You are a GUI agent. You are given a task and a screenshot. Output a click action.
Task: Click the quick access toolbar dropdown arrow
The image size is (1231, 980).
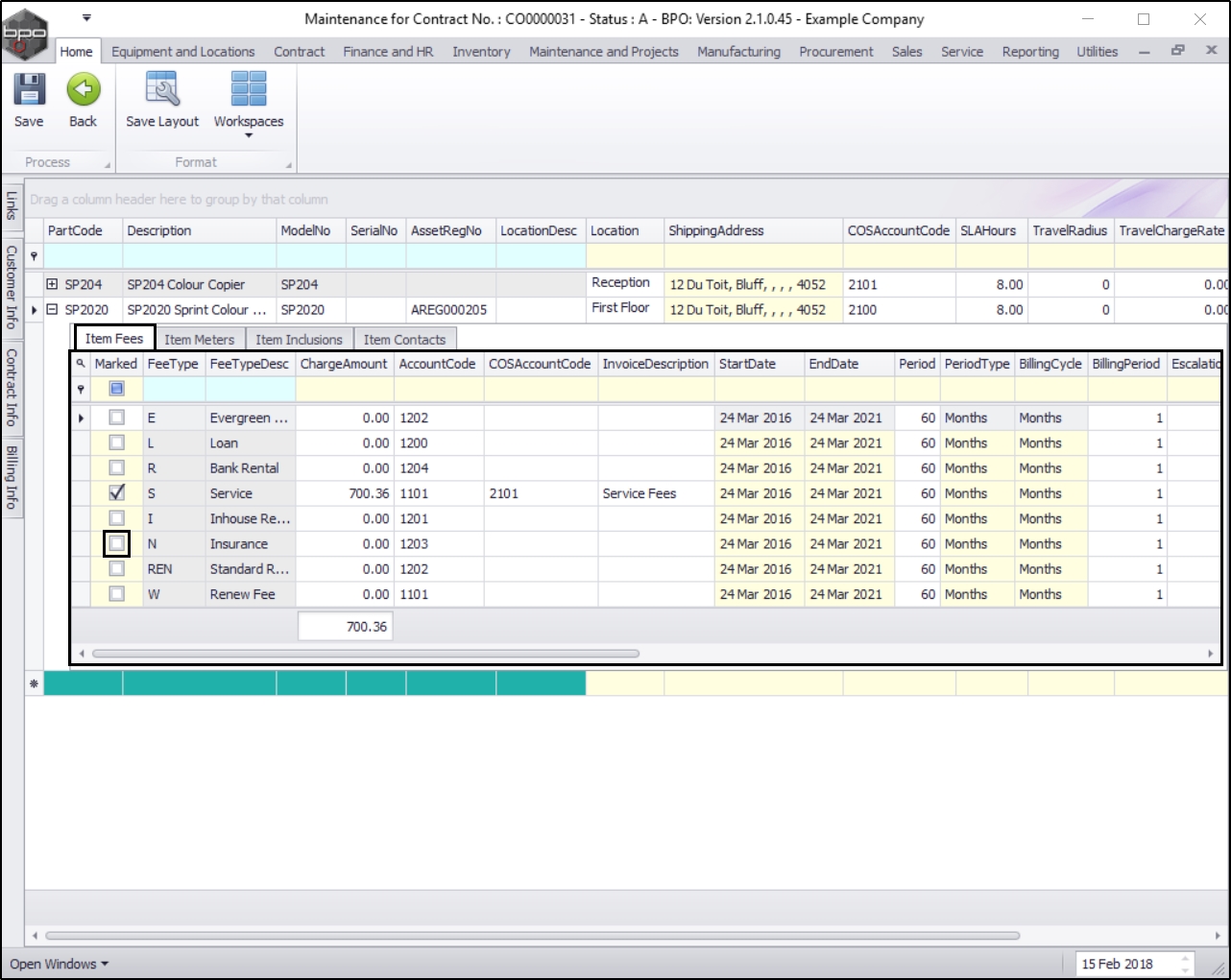[86, 18]
